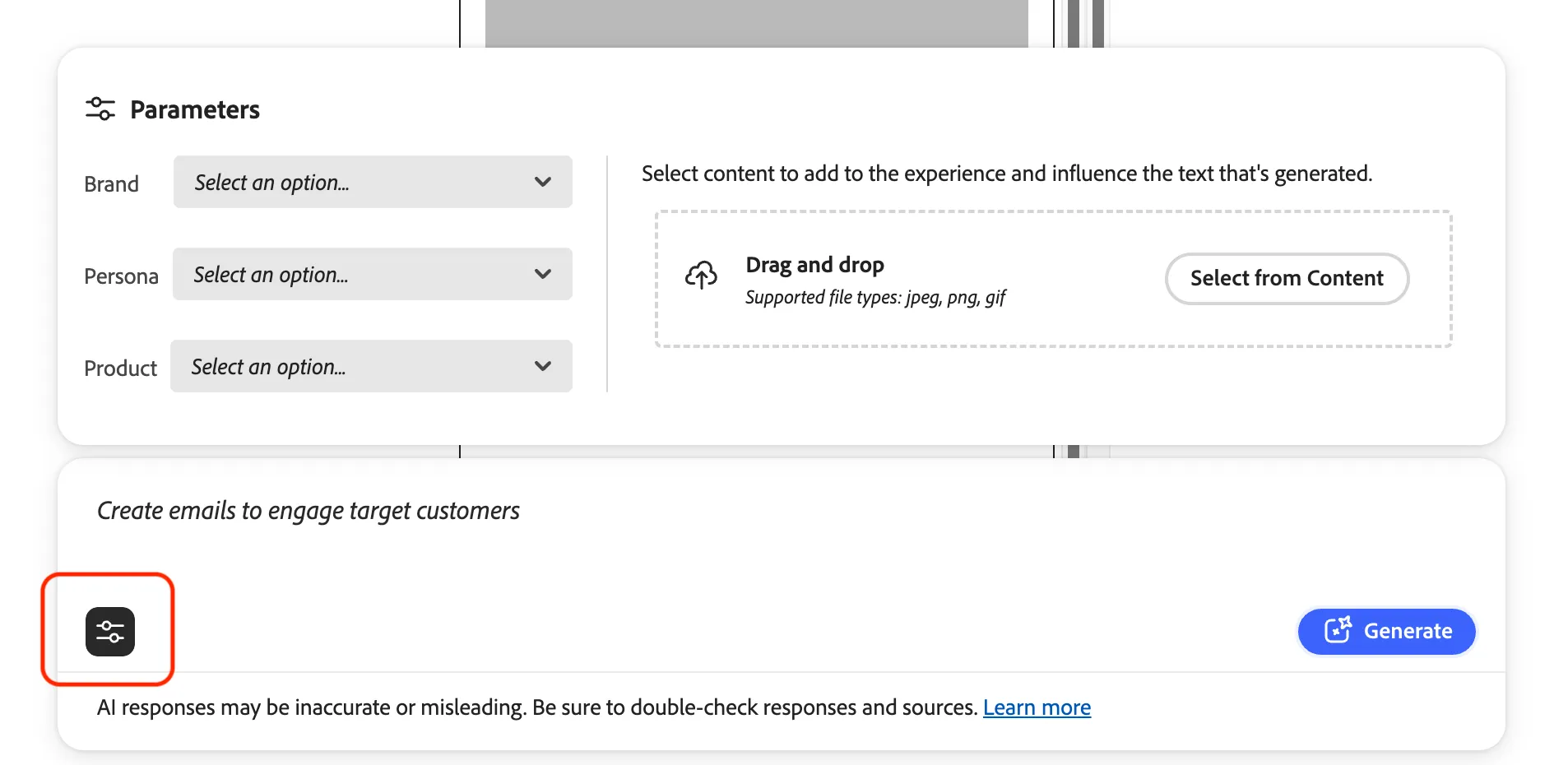This screenshot has width=1568, height=765.
Task: Click the Parameters heading text
Action: [195, 109]
